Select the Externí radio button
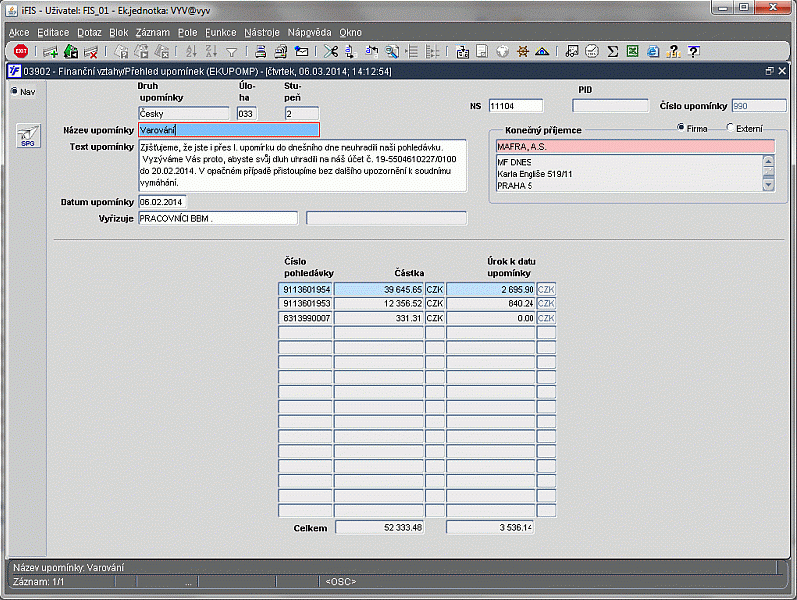Image resolution: width=797 pixels, height=600 pixels. coord(730,127)
